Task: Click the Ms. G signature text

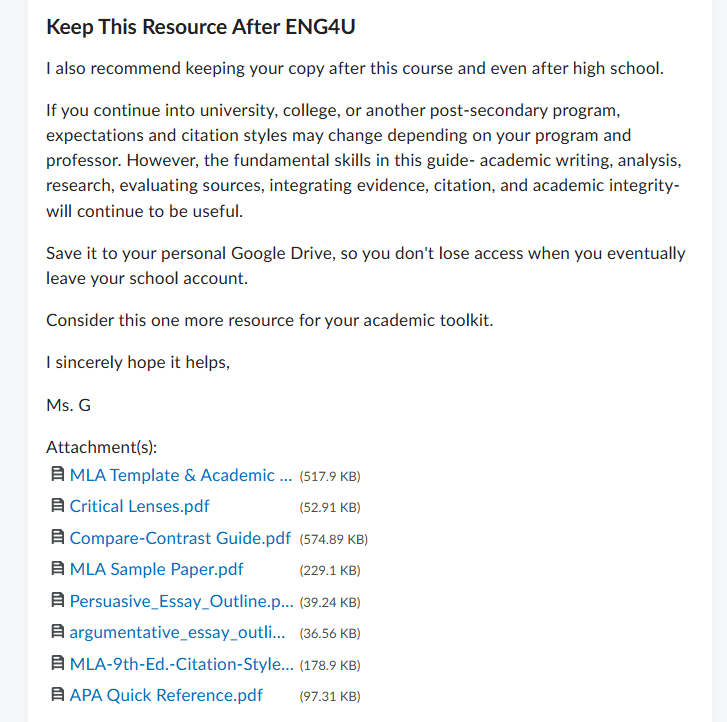Action: (x=69, y=405)
